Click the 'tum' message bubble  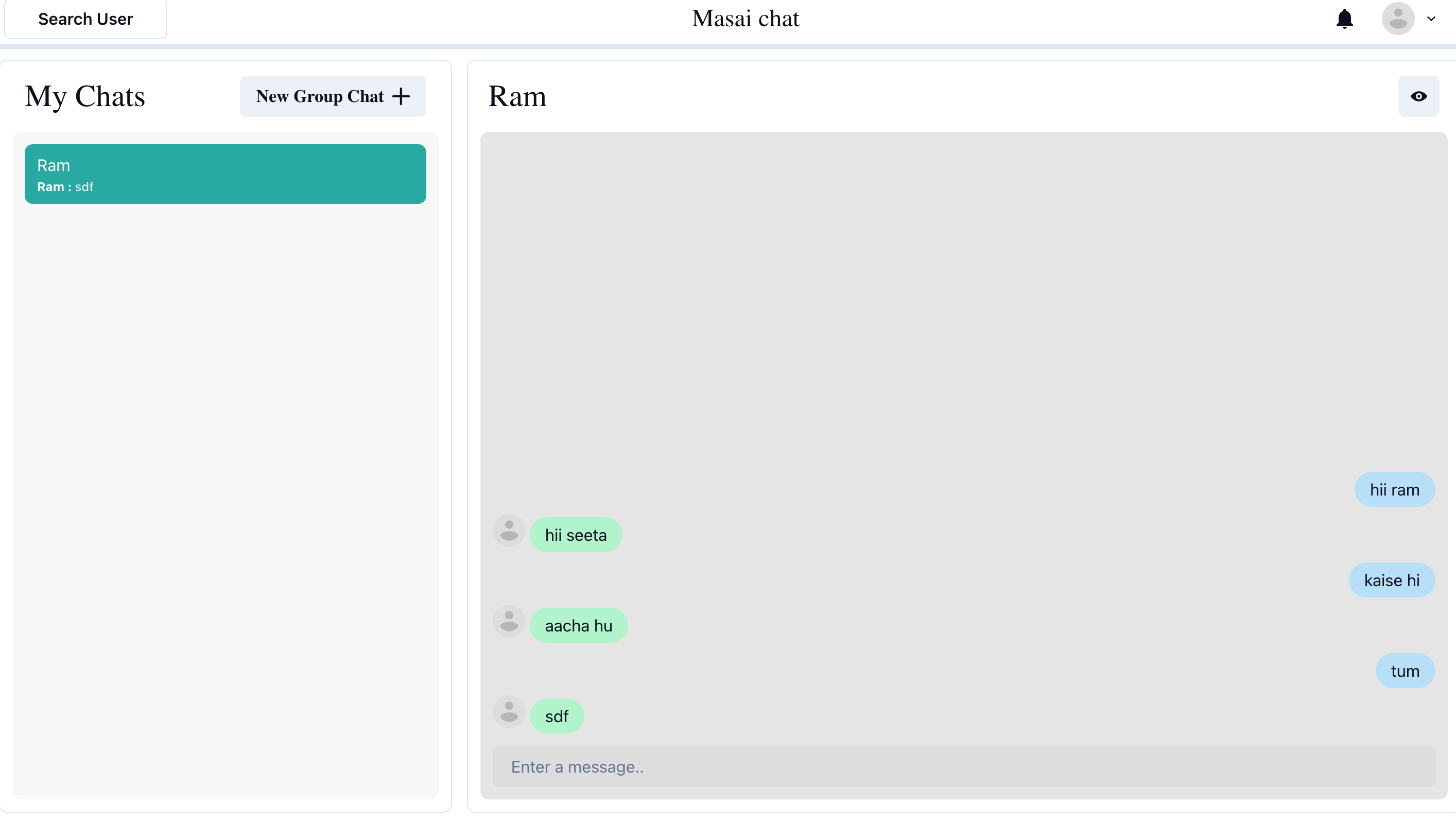1405,671
